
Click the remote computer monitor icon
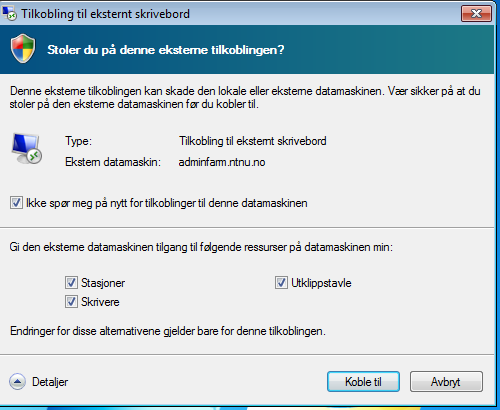point(27,149)
